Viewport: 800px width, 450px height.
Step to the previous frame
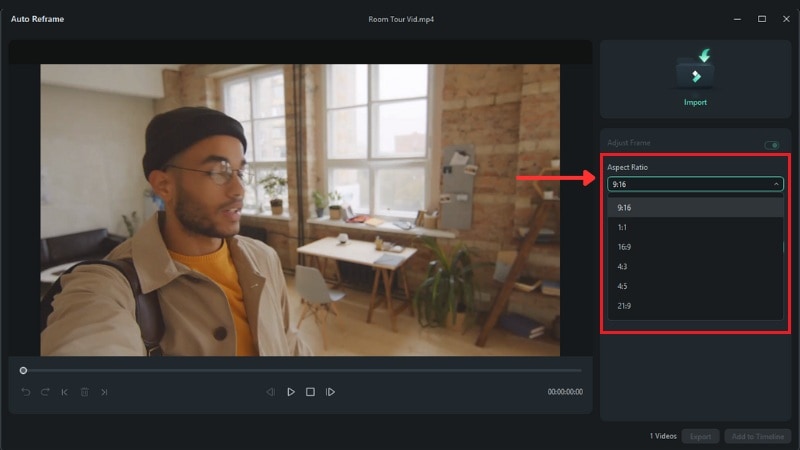click(x=270, y=392)
